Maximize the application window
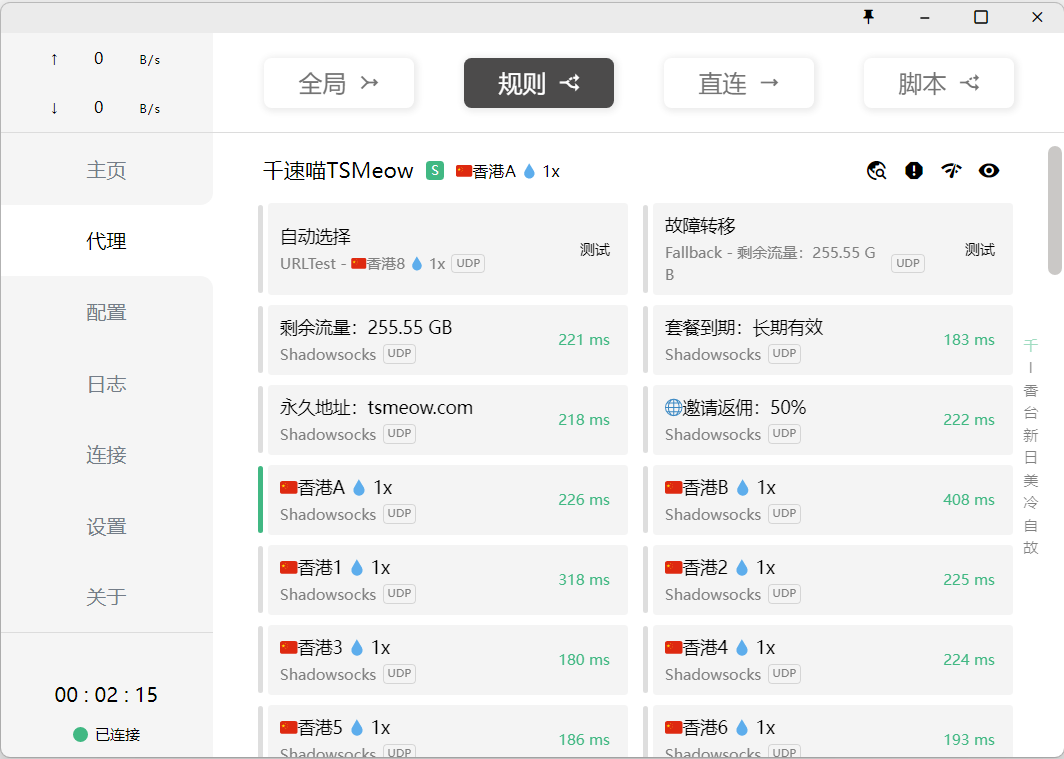This screenshot has height=759, width=1064. click(x=981, y=17)
